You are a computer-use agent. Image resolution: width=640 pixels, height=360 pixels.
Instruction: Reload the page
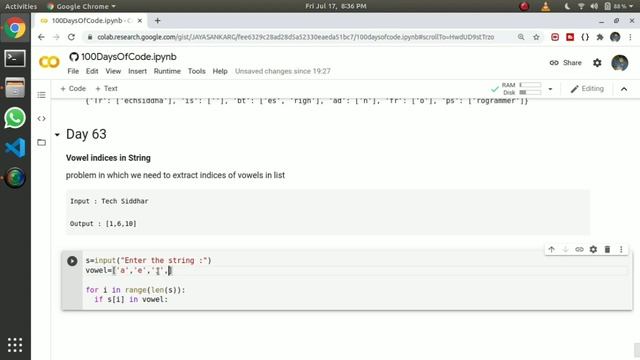click(x=71, y=37)
